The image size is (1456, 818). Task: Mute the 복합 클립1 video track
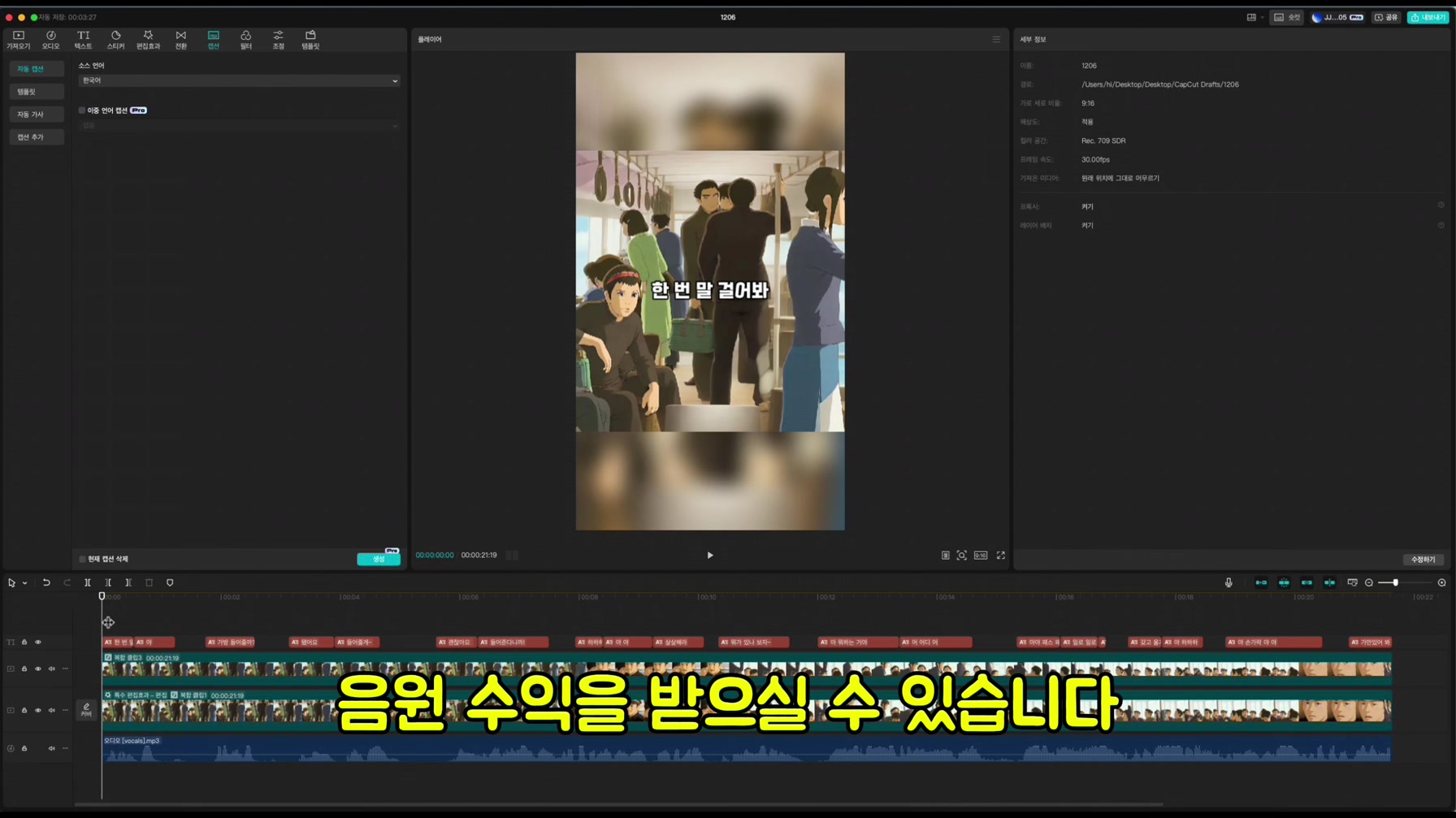coord(51,711)
